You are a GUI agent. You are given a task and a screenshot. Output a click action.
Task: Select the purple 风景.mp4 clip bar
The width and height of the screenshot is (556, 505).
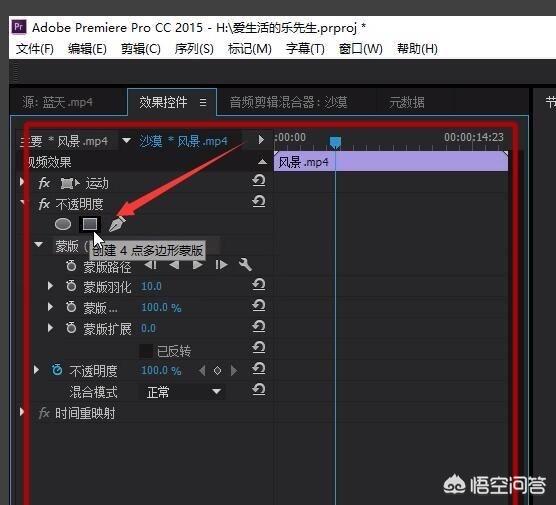click(391, 161)
